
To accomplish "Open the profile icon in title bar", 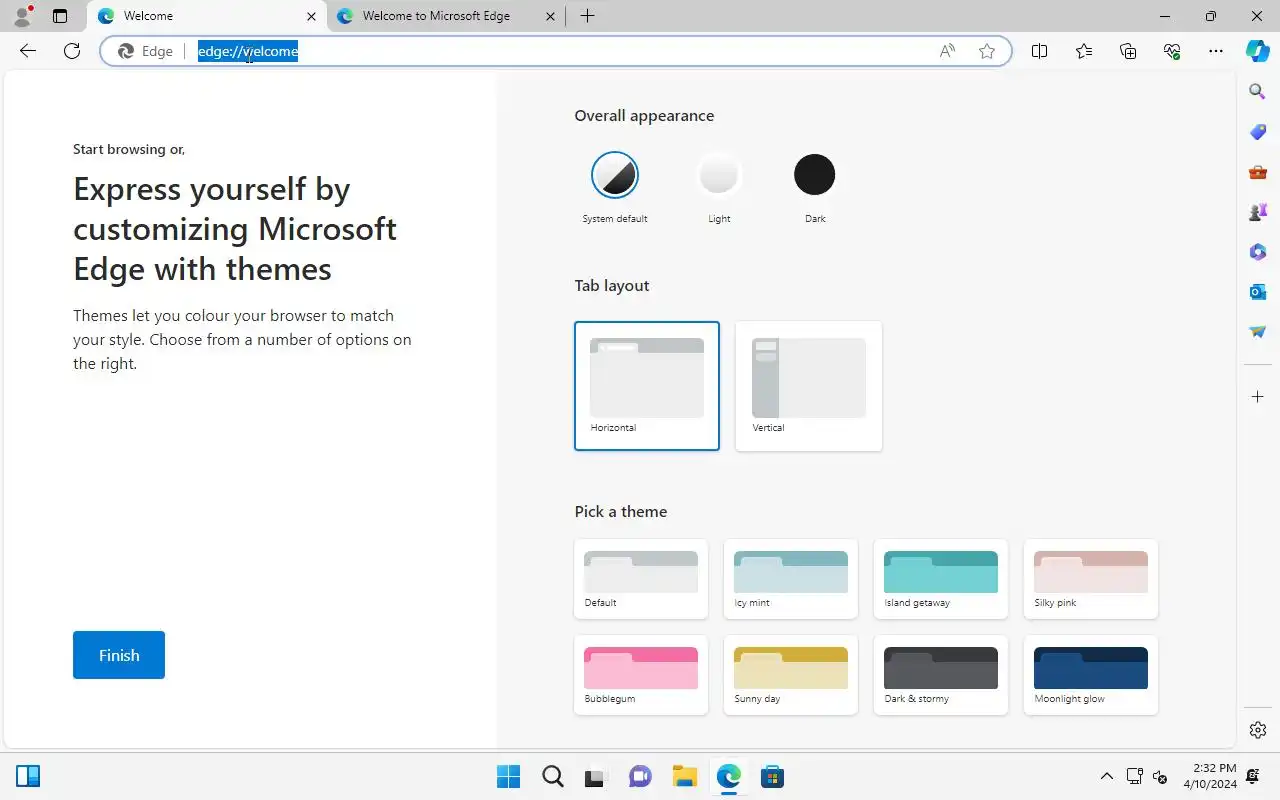I will tap(22, 16).
